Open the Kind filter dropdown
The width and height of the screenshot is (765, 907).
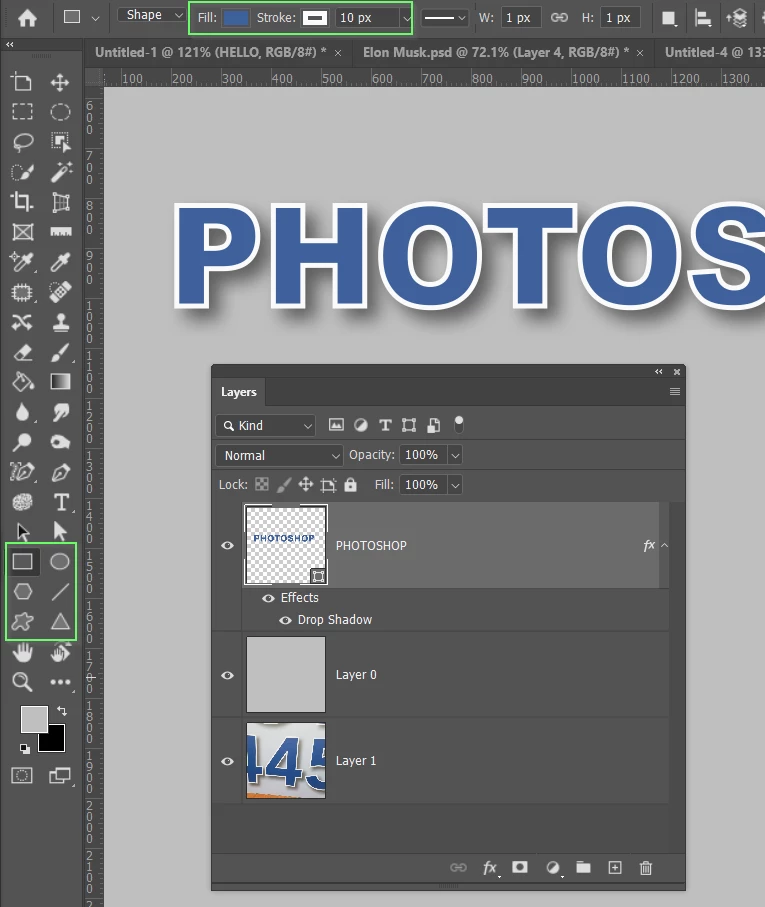coord(265,426)
